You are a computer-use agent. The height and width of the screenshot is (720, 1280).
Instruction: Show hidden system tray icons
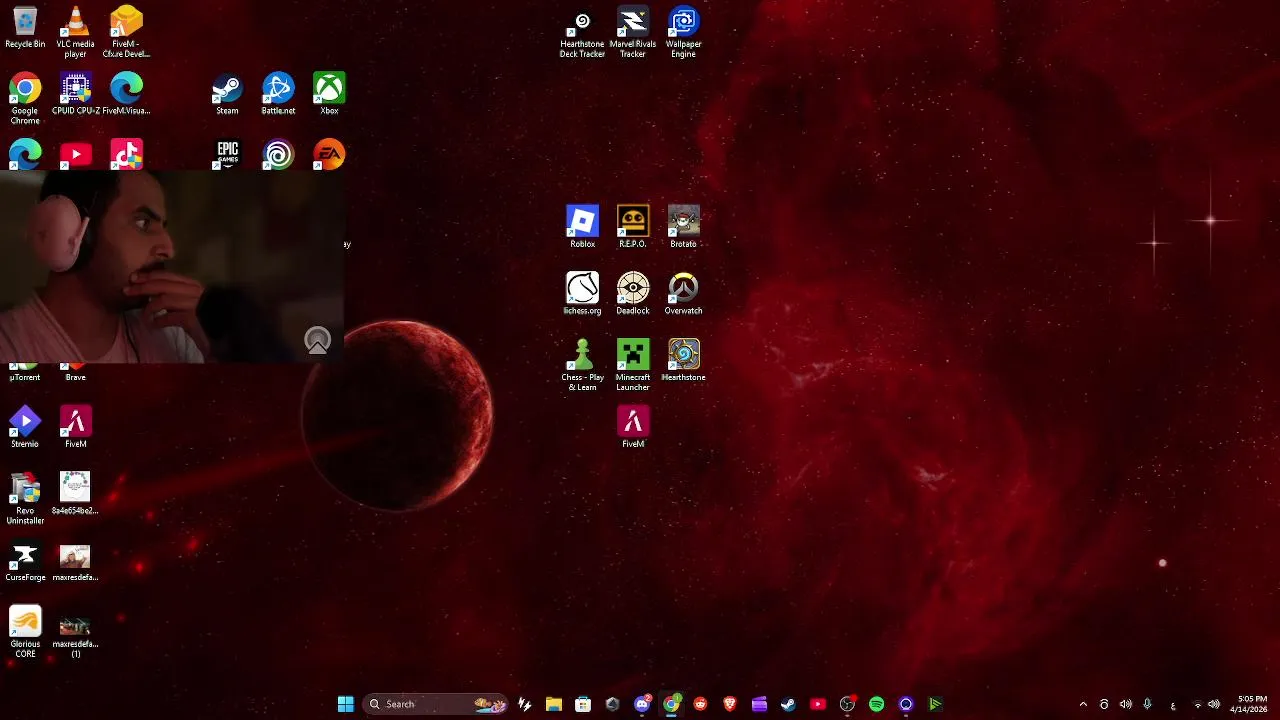pyautogui.click(x=1083, y=704)
